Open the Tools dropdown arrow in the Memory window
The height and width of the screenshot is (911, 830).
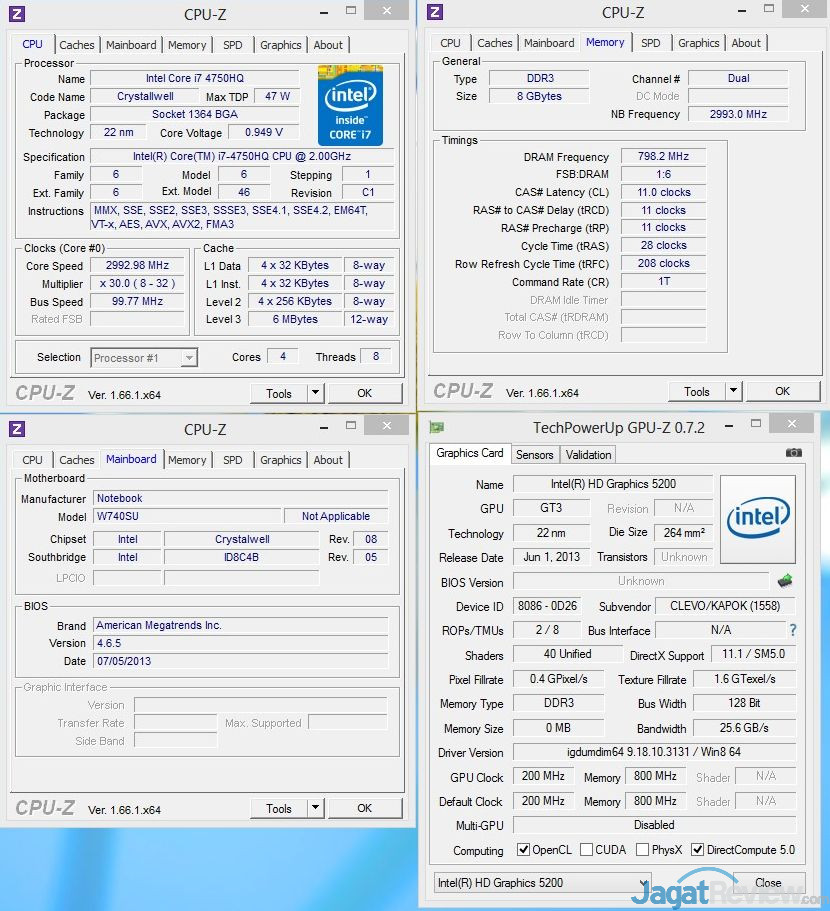(x=733, y=391)
